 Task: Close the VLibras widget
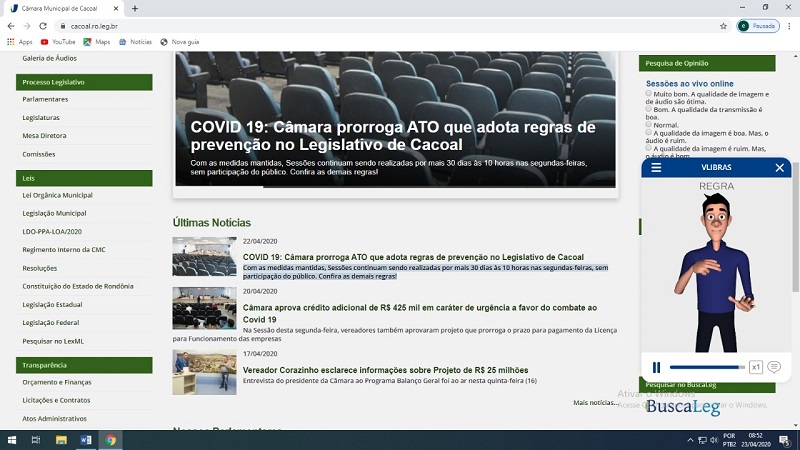coord(779,167)
